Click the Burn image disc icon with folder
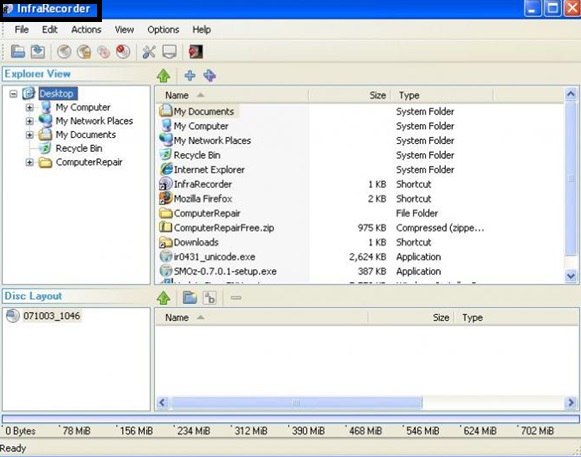The height and width of the screenshot is (457, 581). tap(84, 52)
